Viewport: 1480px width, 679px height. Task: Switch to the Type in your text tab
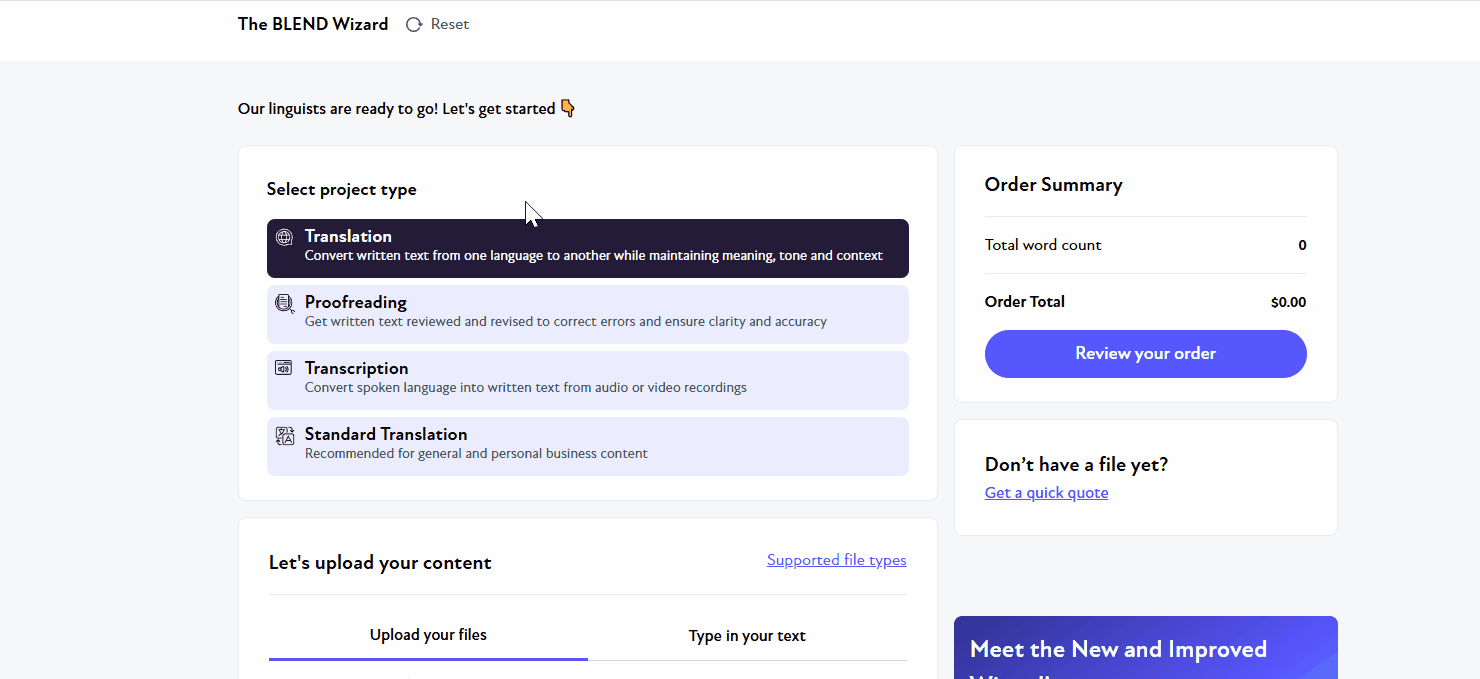click(x=747, y=636)
